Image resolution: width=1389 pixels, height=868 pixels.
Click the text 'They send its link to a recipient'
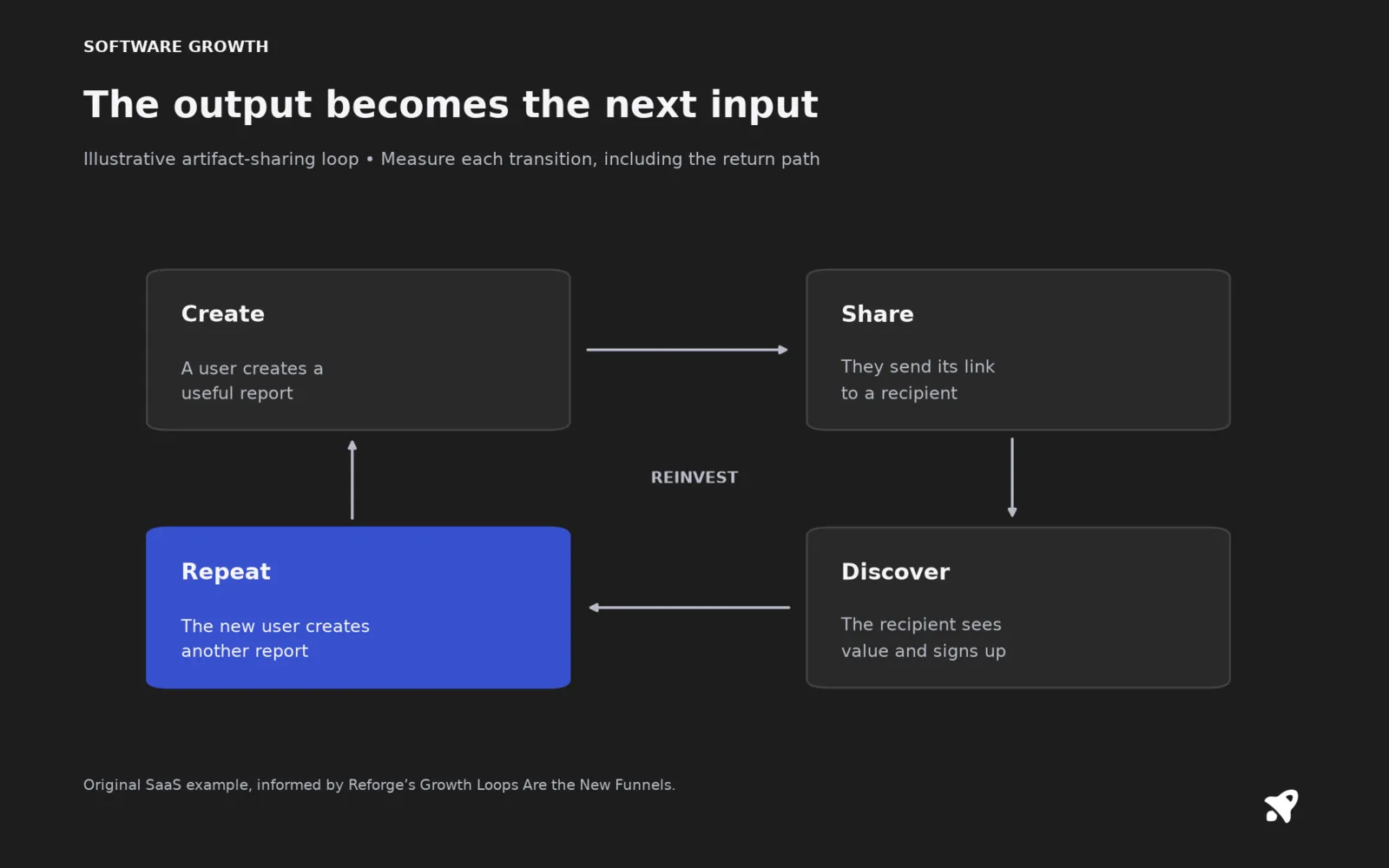(x=918, y=379)
